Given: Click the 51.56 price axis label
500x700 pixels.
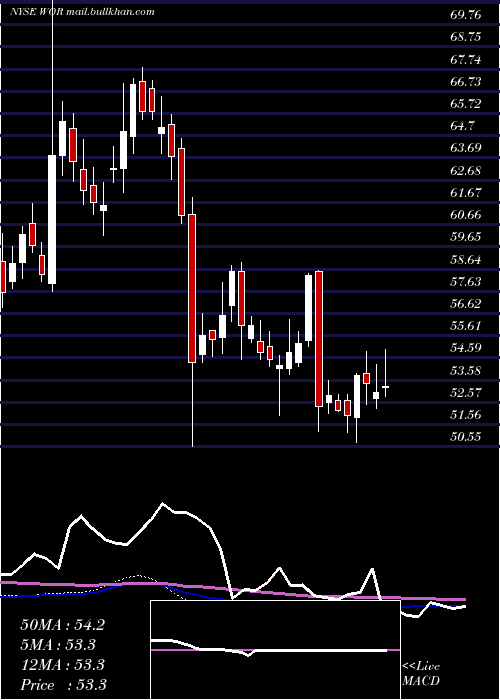Looking at the screenshot, I should point(466,415).
